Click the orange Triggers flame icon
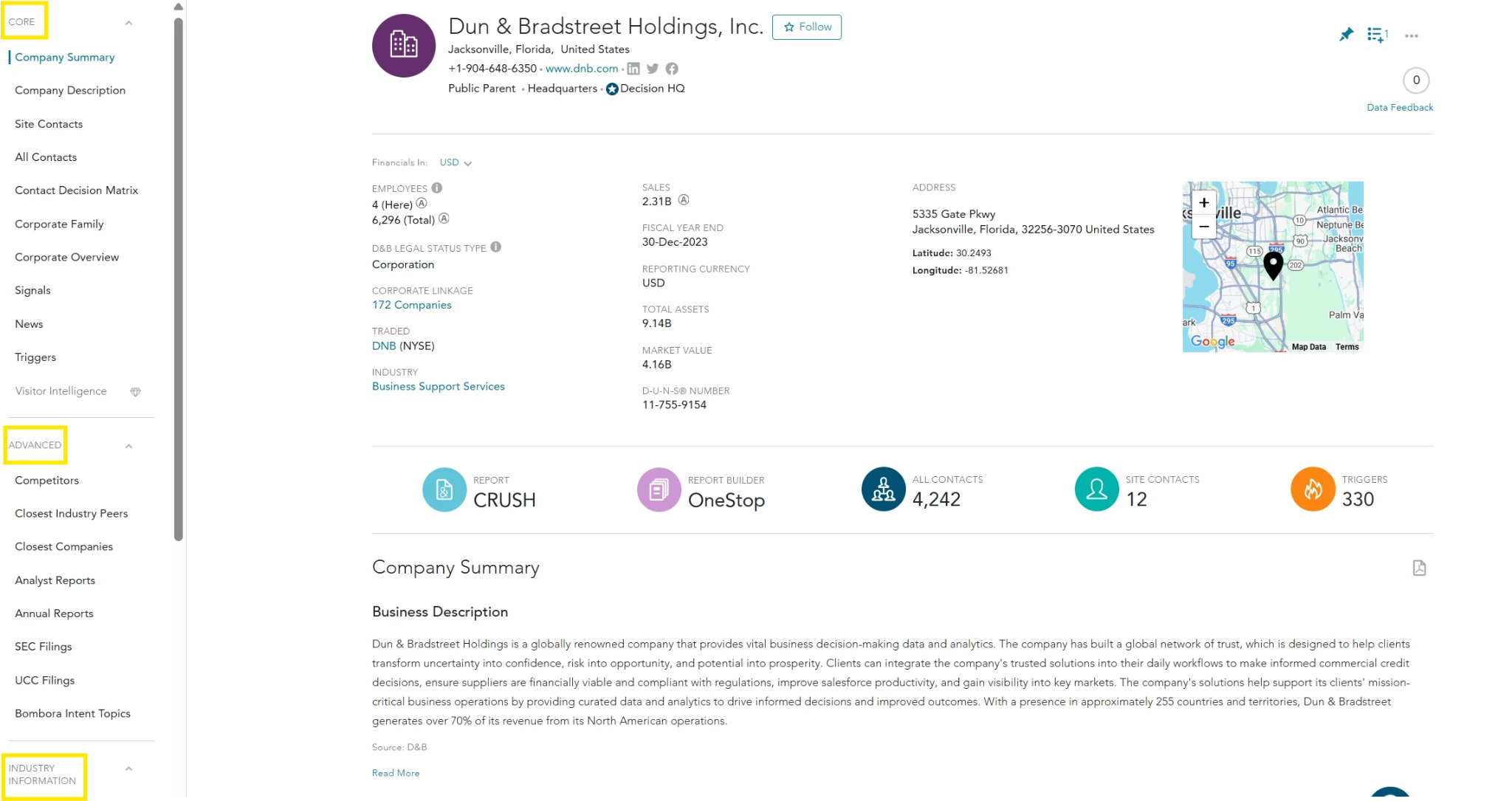This screenshot has width=1512, height=801. pyautogui.click(x=1313, y=489)
